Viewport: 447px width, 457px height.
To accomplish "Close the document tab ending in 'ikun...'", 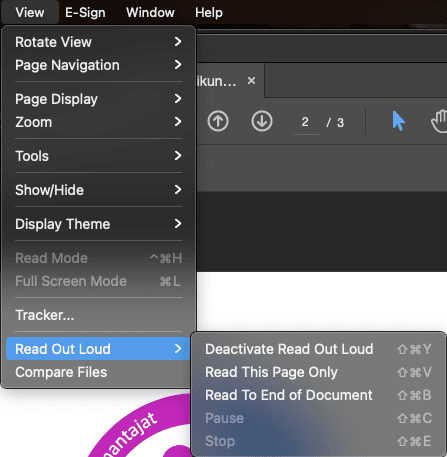I will coord(251,81).
